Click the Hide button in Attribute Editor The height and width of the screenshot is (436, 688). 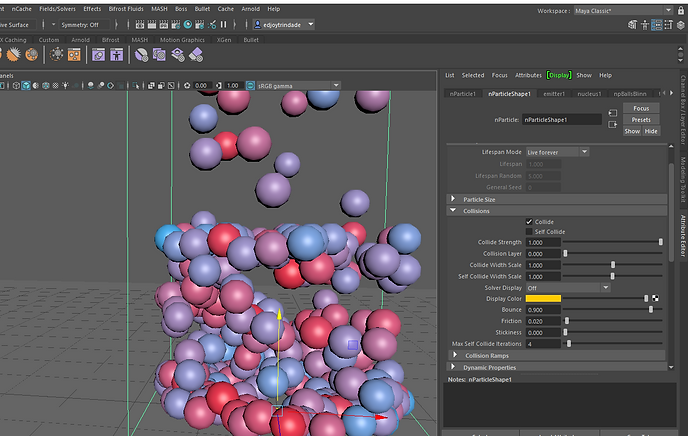coord(651,131)
